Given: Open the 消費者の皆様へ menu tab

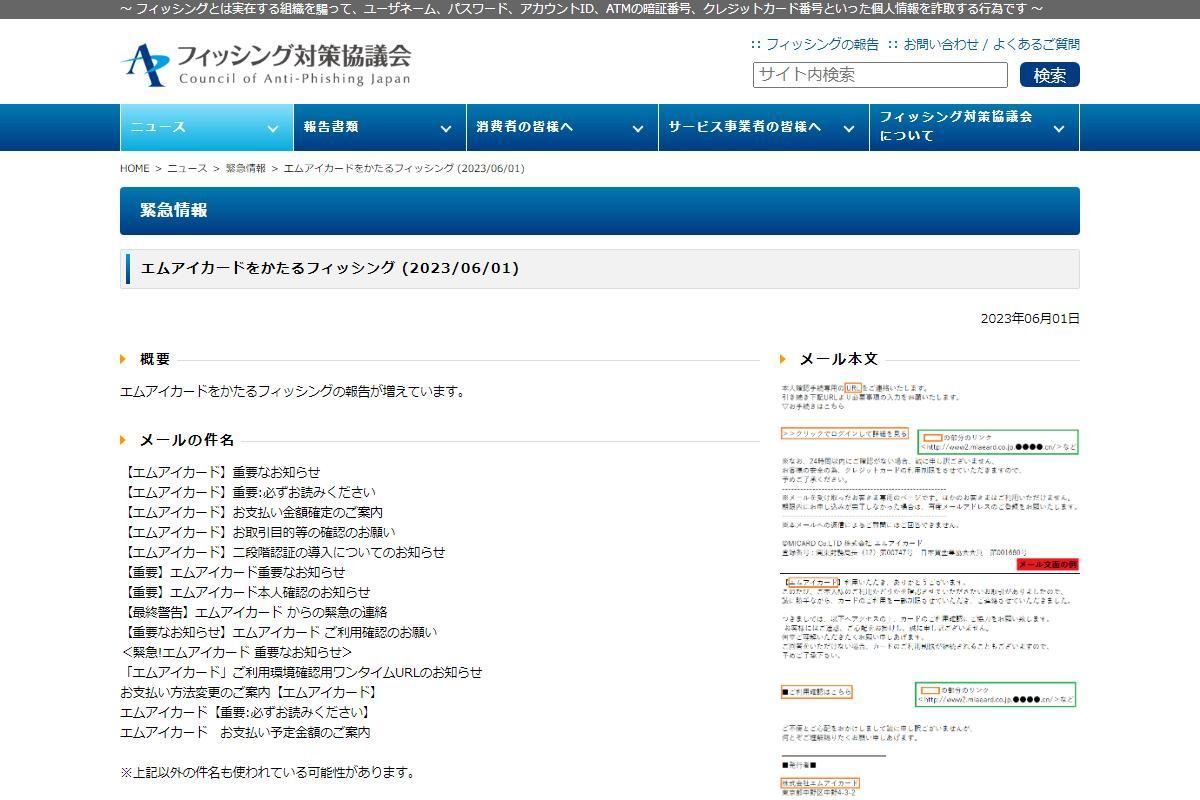Looking at the screenshot, I should click(562, 127).
